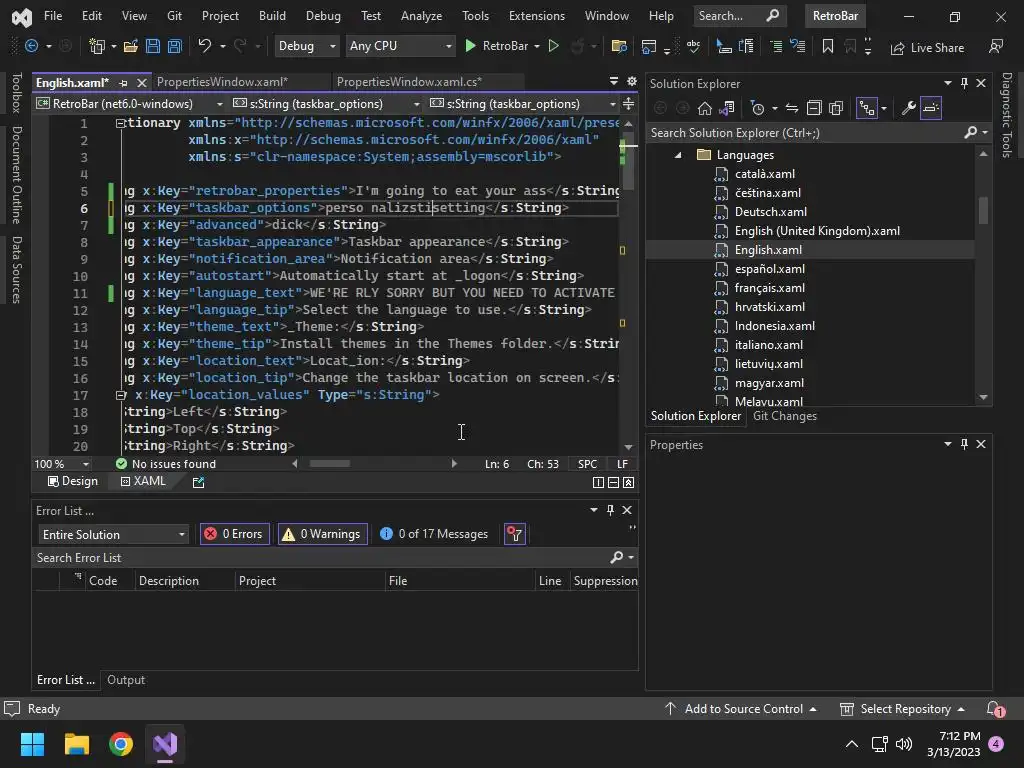Image resolution: width=1024 pixels, height=768 pixels.
Task: Switch to the Design view tab
Action: tap(73, 481)
